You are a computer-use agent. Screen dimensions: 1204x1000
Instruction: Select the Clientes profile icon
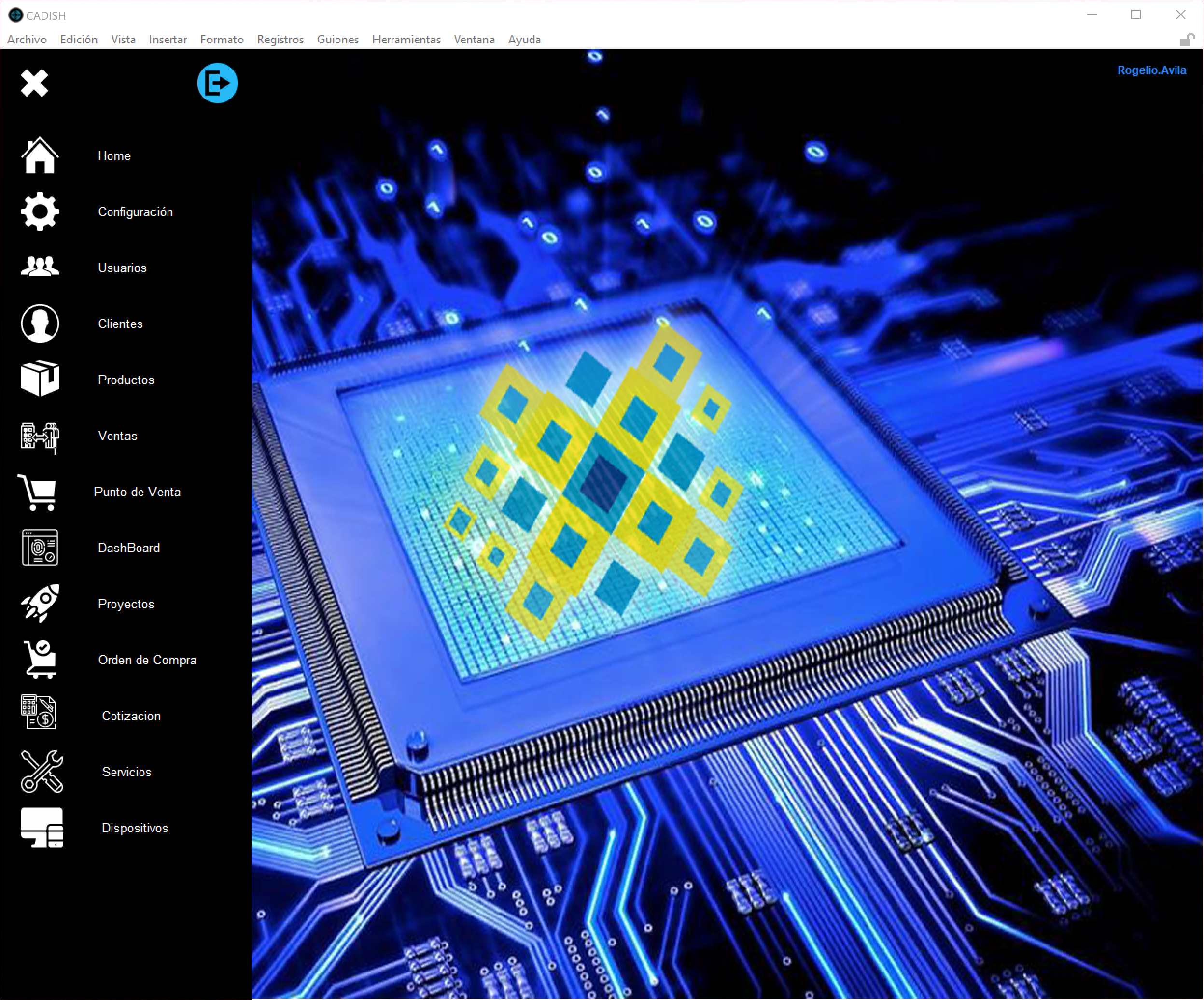40,324
